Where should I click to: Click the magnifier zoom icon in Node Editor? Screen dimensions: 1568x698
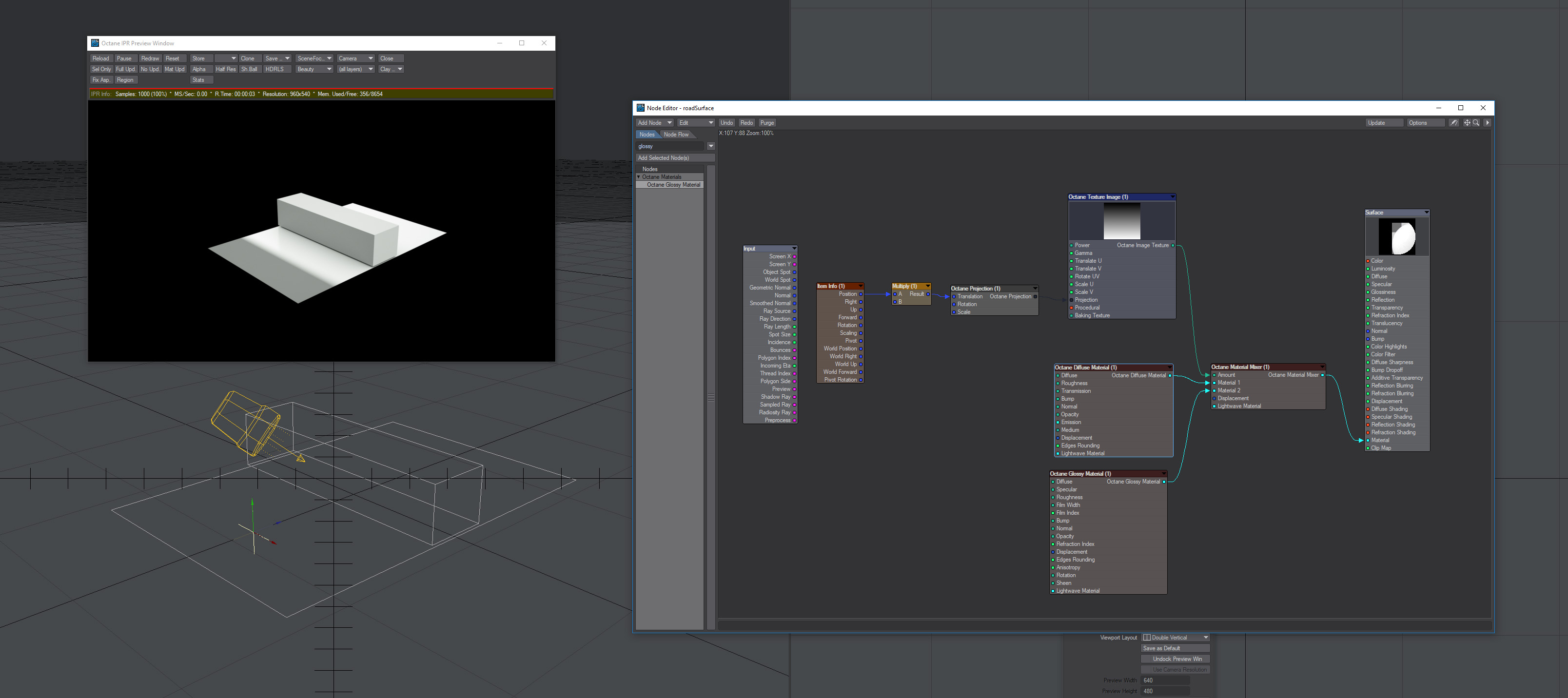(x=1476, y=123)
